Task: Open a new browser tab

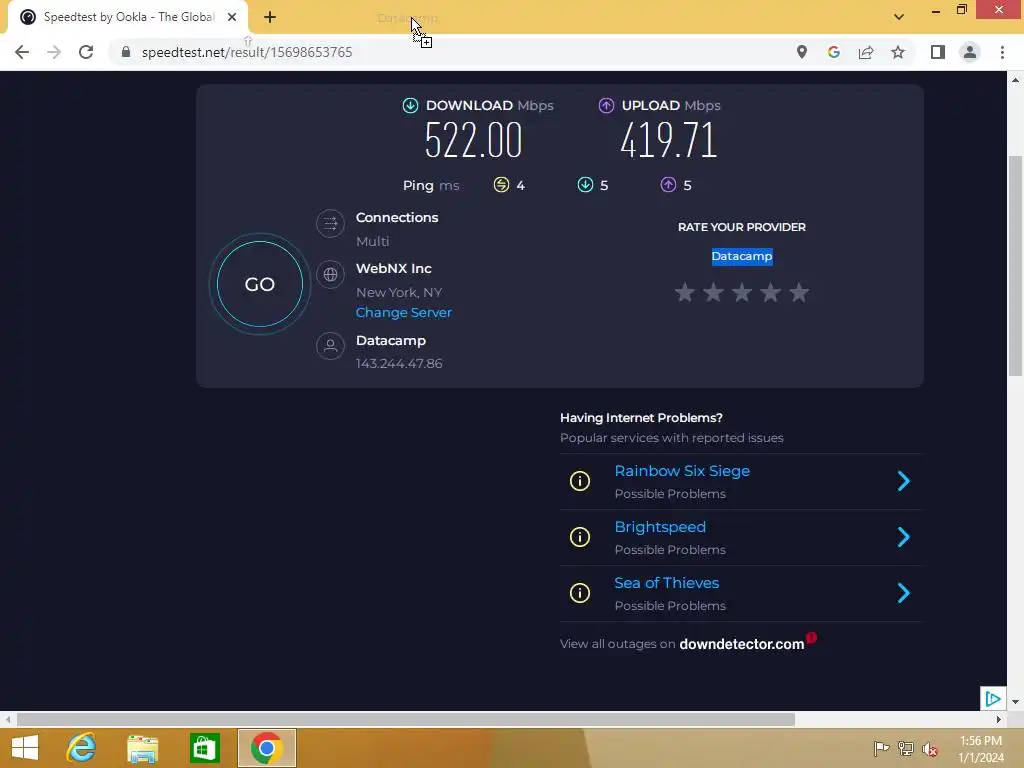Action: coord(270,17)
